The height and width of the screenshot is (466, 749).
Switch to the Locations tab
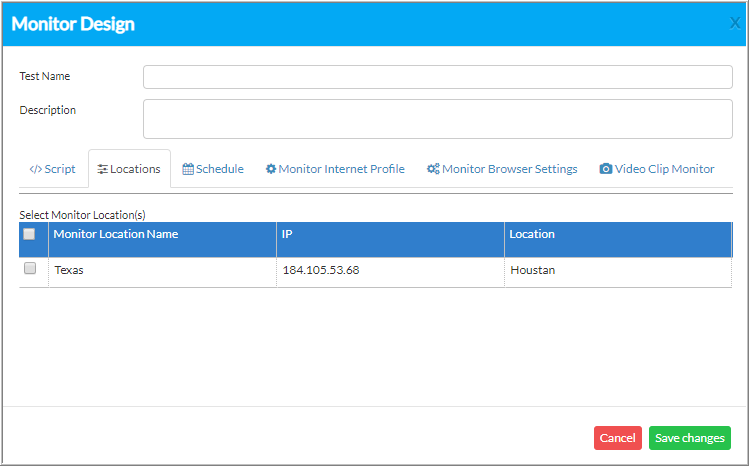(129, 169)
